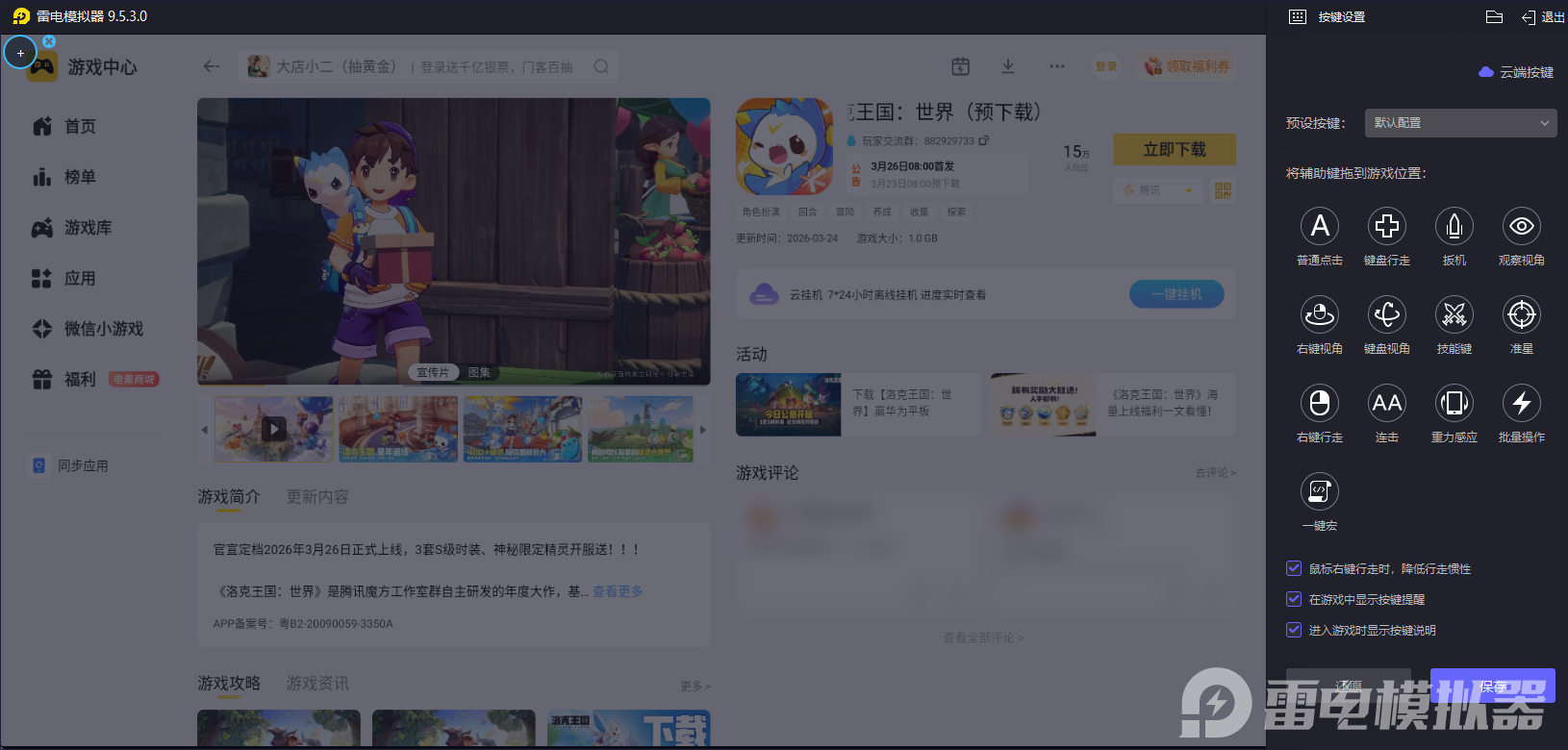Viewport: 1568px width, 750px height.
Task: Pick the 扳机 trigger key icon
Action: pos(1454,226)
